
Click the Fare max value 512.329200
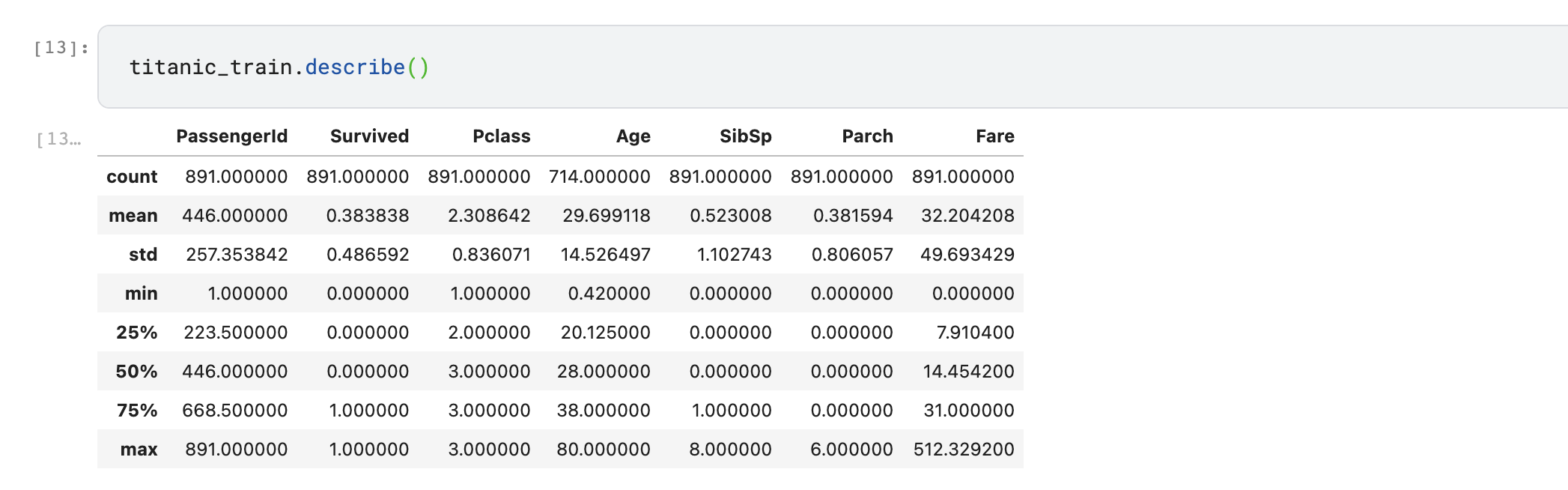pyautogui.click(x=964, y=450)
